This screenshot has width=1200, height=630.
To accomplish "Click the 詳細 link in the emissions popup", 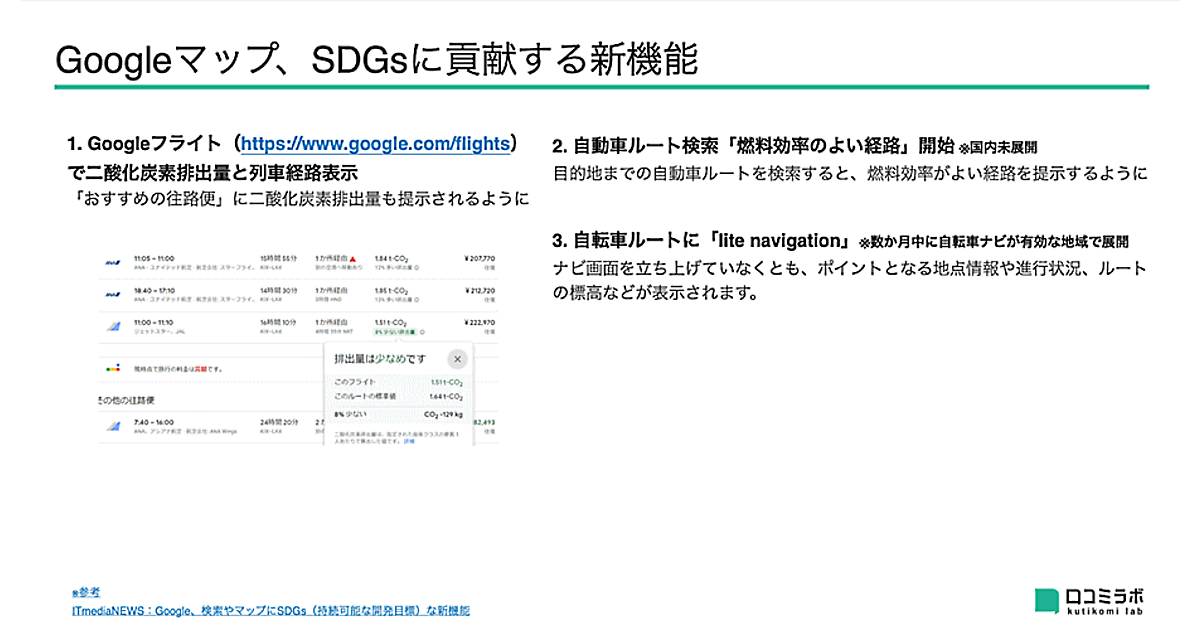I will coord(409,440).
